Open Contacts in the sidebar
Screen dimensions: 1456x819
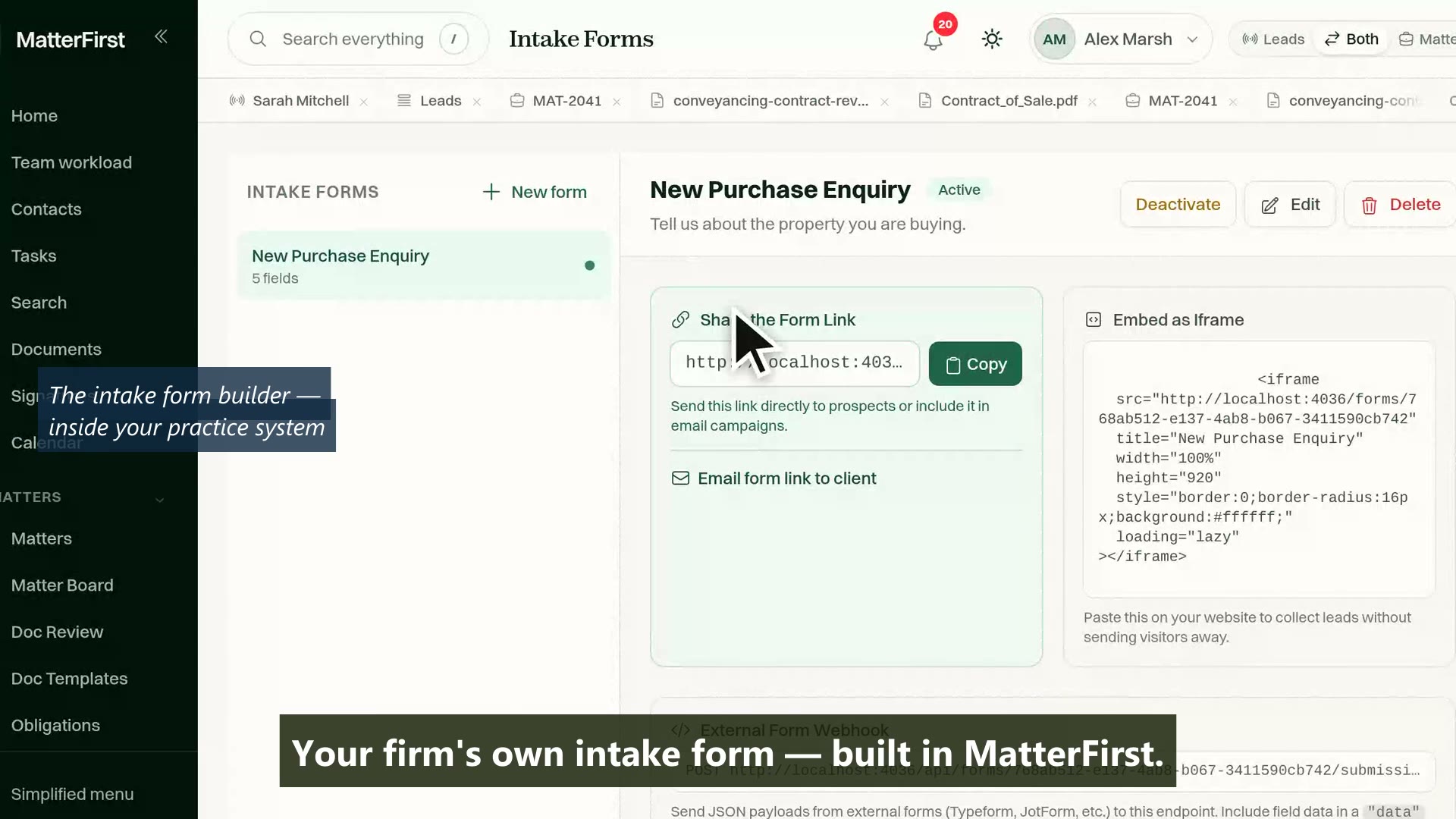pos(46,209)
